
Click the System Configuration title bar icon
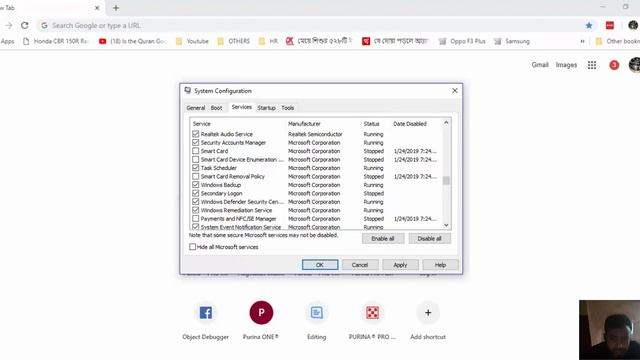point(188,91)
